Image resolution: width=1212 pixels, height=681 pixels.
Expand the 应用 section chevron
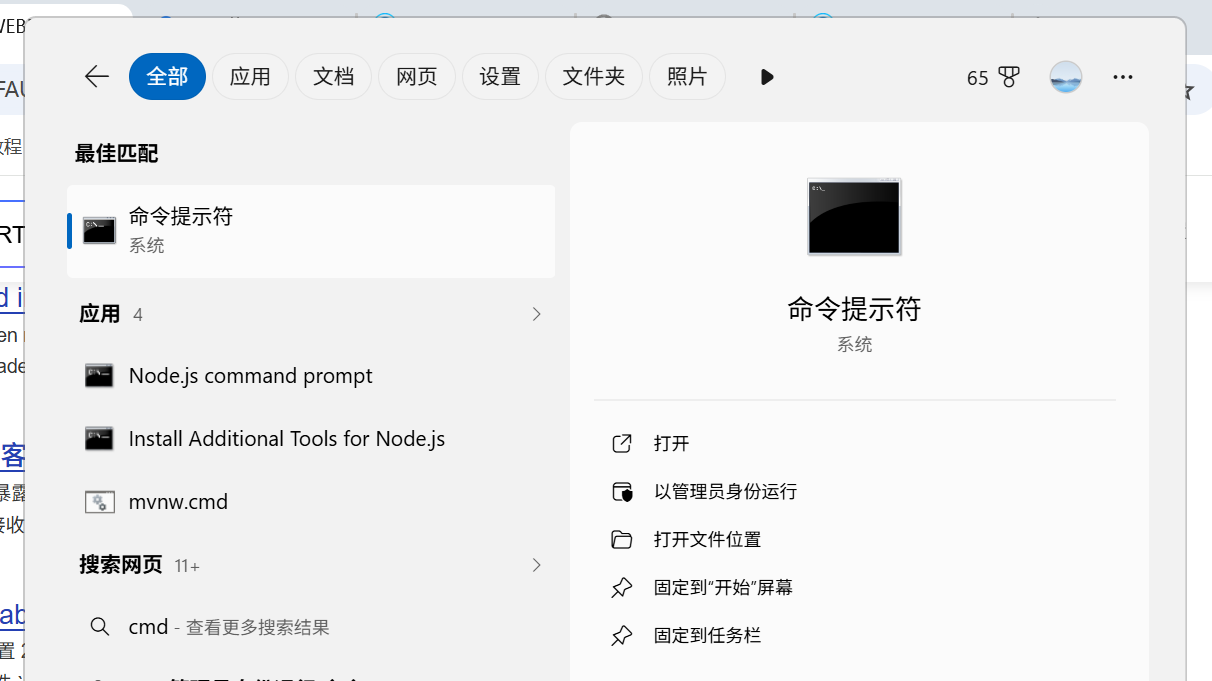536,314
